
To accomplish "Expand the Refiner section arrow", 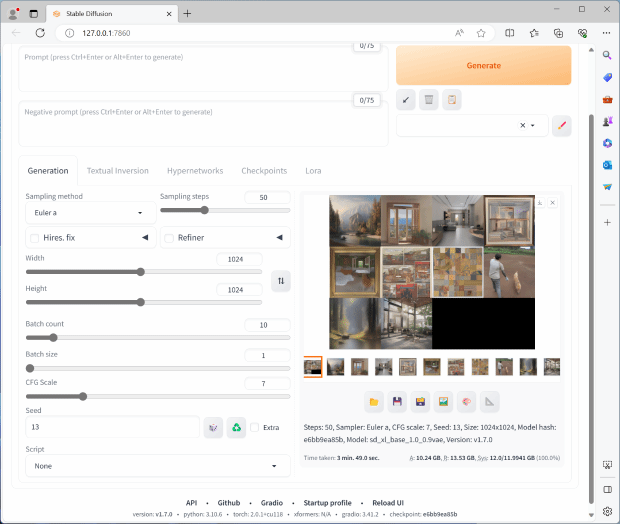I will coord(280,238).
